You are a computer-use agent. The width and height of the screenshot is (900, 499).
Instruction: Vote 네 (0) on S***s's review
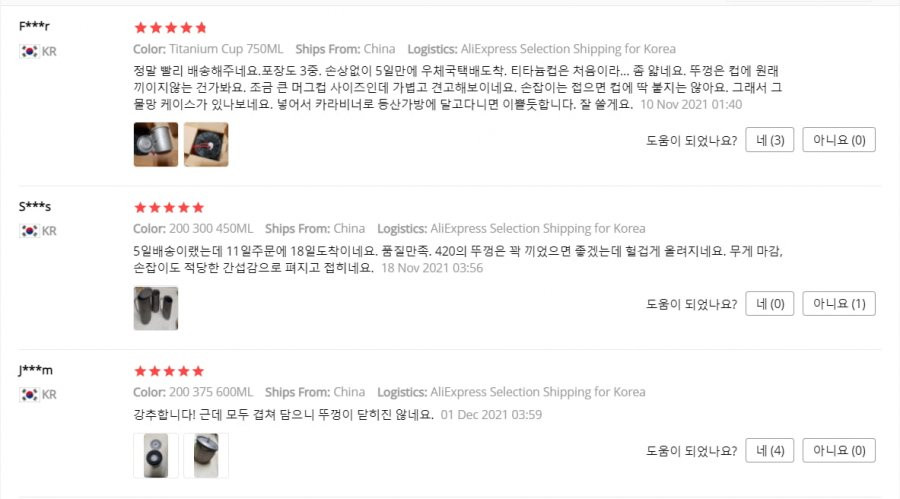click(x=770, y=303)
